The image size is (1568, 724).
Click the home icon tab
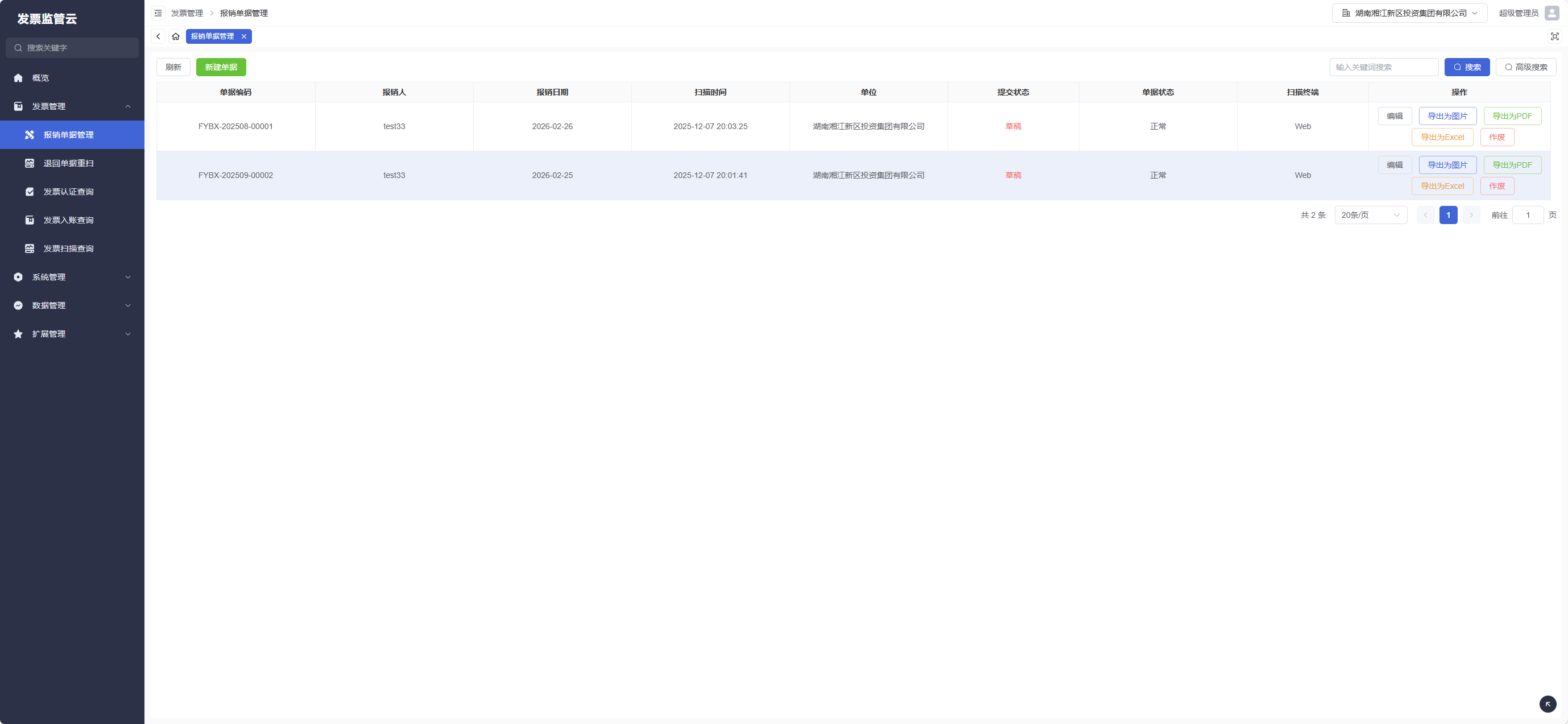[x=176, y=36]
